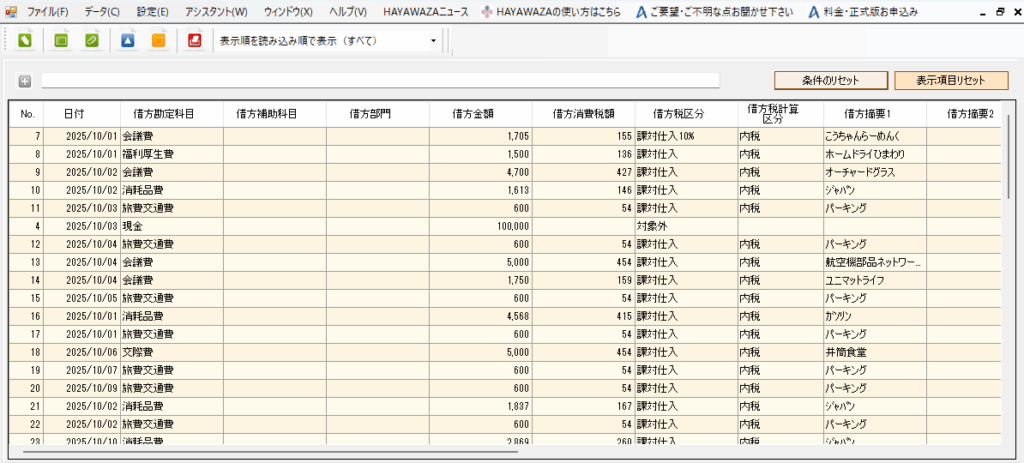Open the ファイル(F) menu
This screenshot has width=1024, height=463.
[x=48, y=12]
